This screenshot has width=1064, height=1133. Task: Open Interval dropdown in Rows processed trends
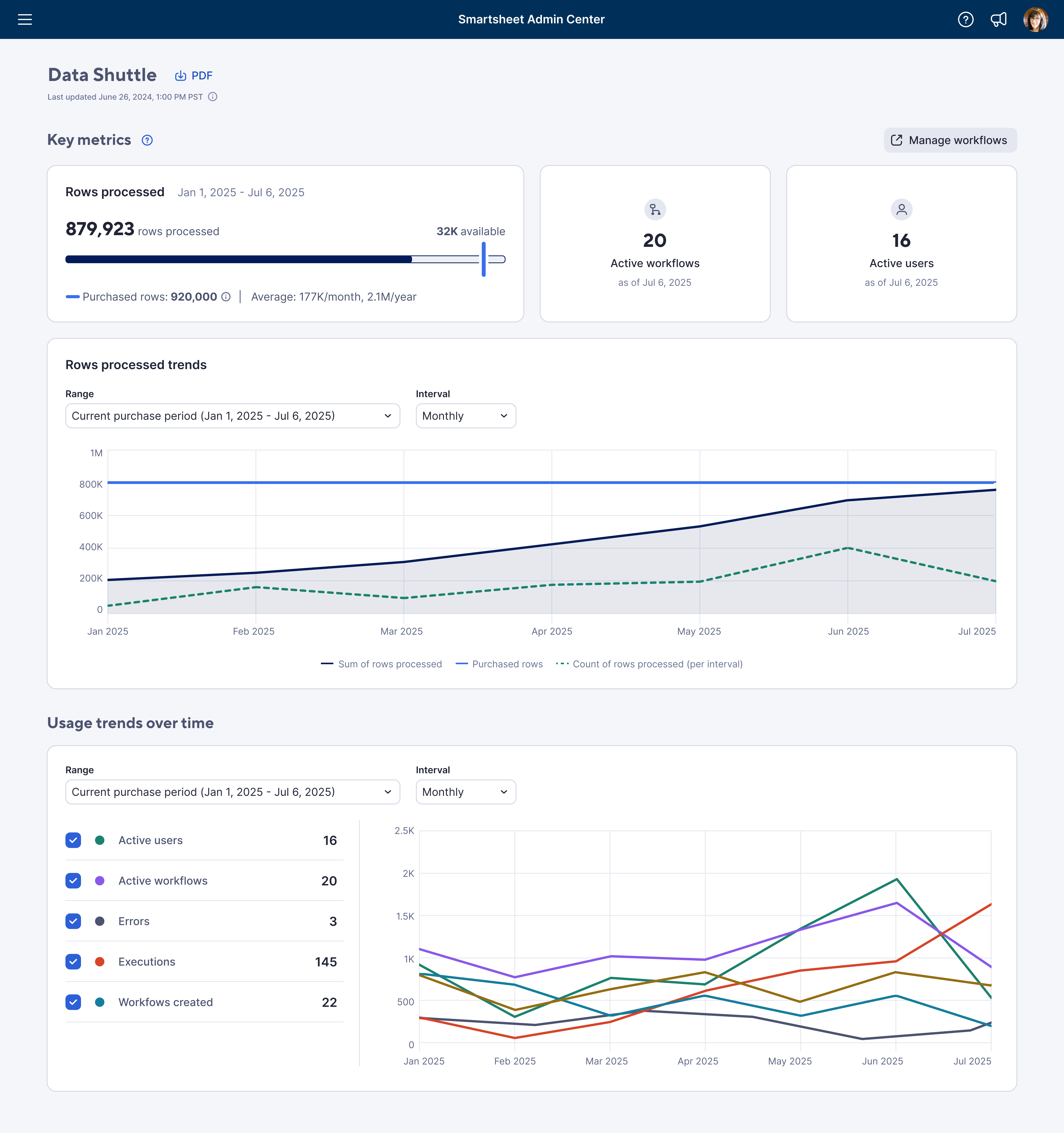tap(466, 416)
